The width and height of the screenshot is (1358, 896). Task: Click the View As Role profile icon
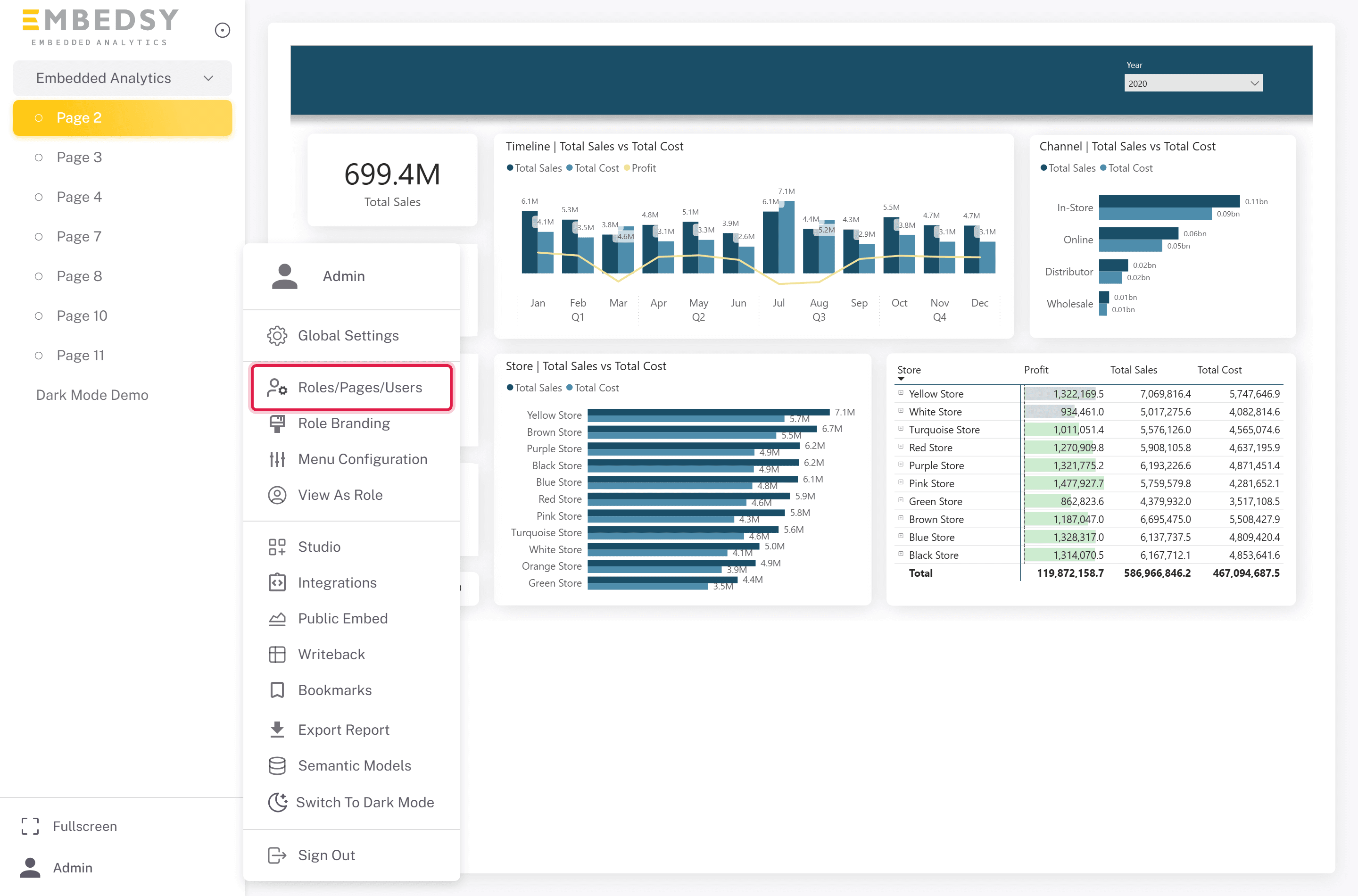[277, 495]
